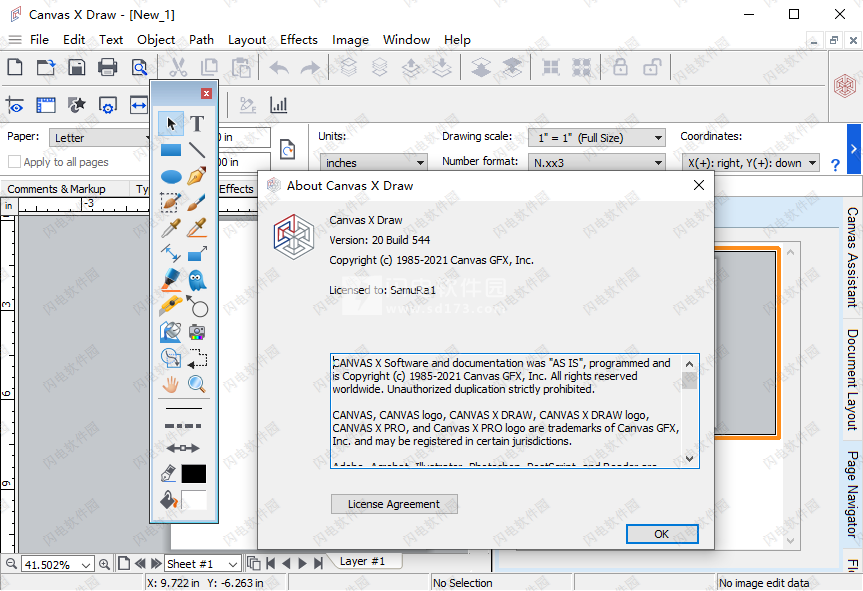Image resolution: width=863 pixels, height=591 pixels.
Task: Expand the Coordinates dropdown
Action: click(x=751, y=162)
